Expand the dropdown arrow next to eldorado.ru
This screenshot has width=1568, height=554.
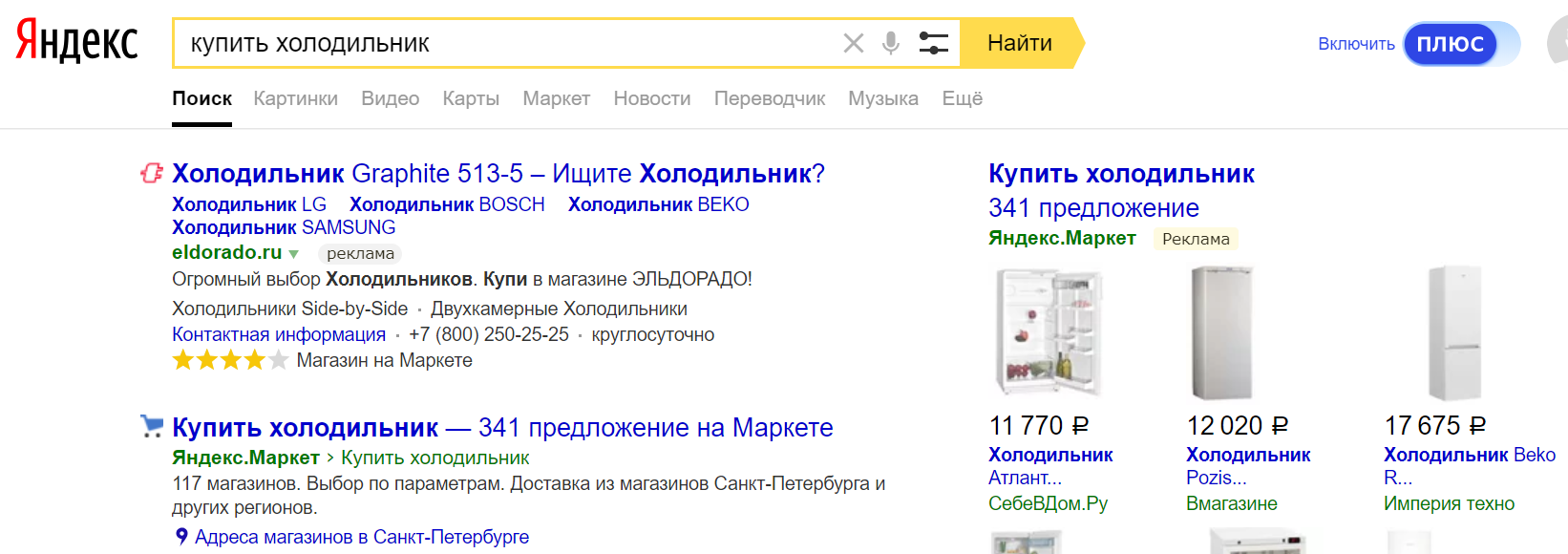point(294,254)
